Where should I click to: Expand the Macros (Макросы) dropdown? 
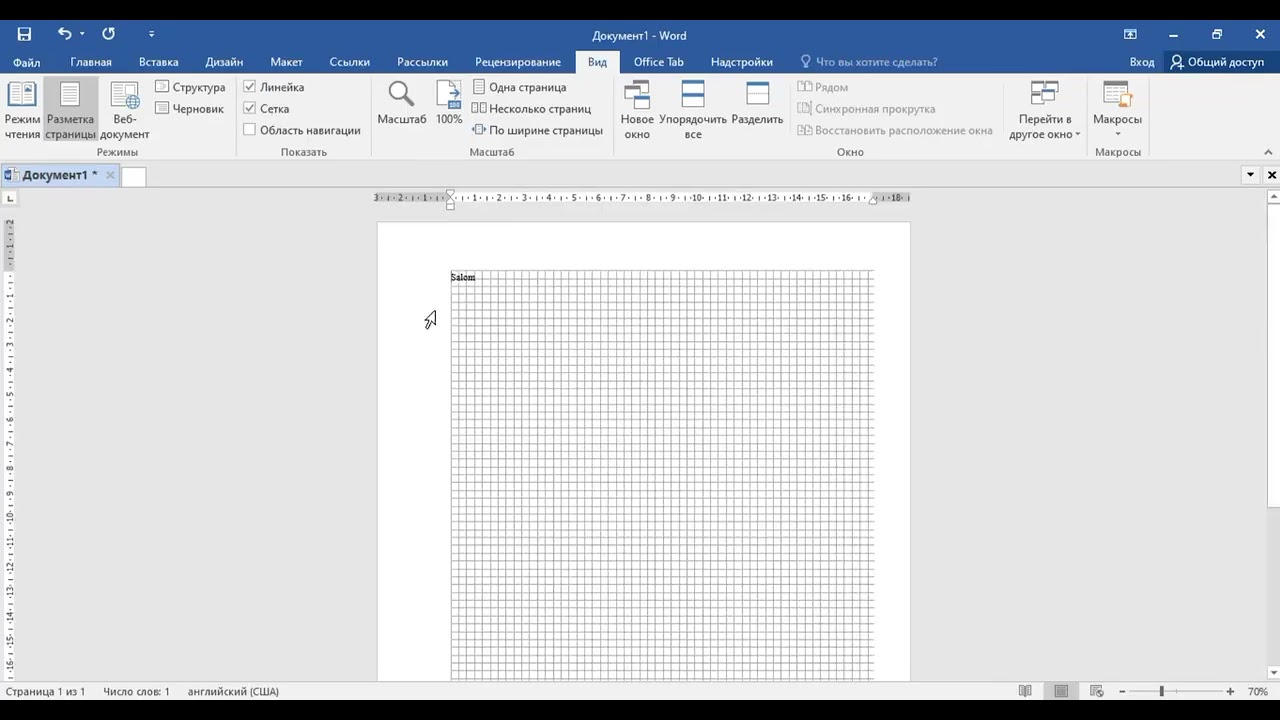coord(1117,111)
